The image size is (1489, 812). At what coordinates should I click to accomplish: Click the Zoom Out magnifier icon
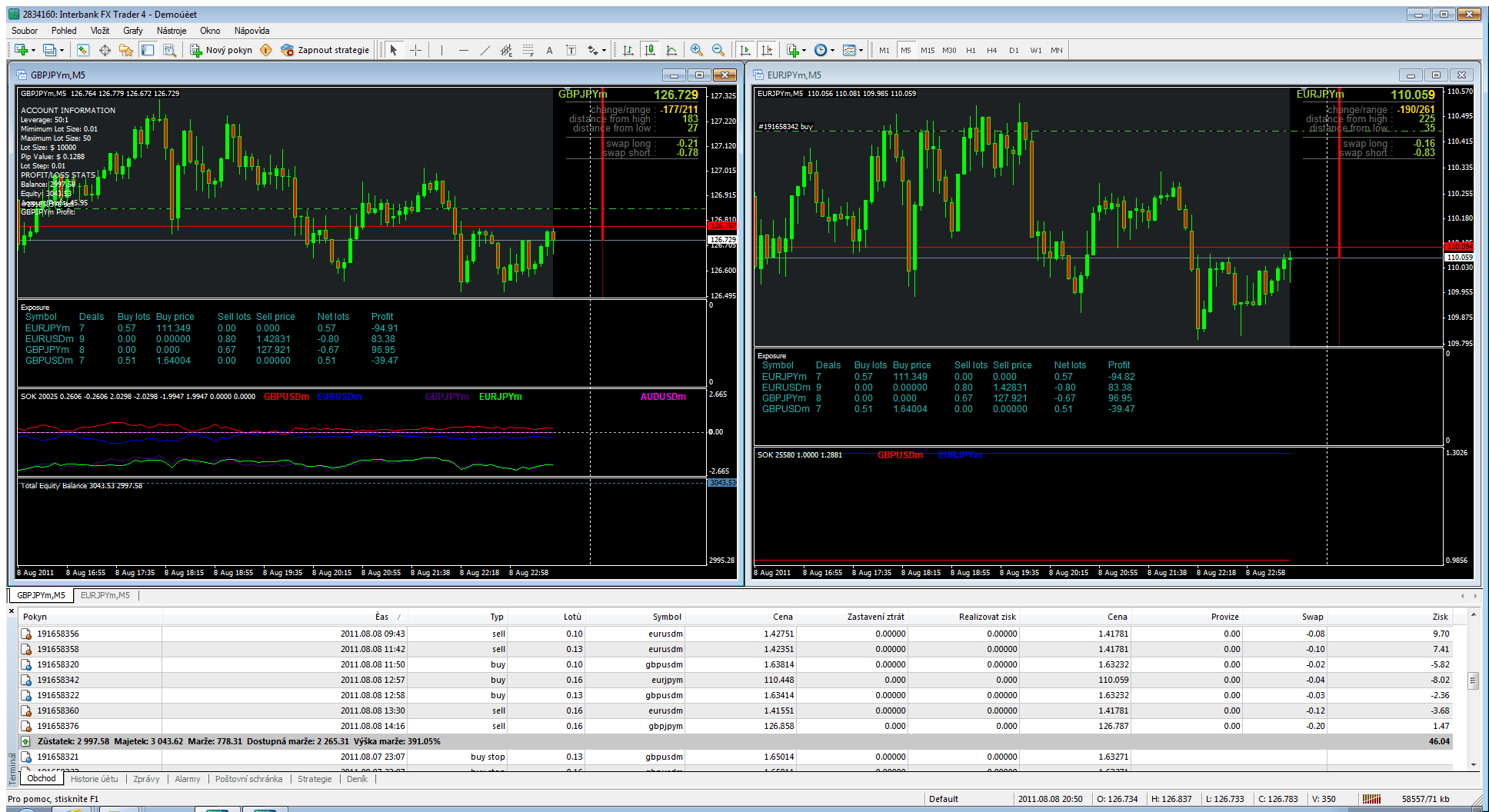tap(718, 51)
